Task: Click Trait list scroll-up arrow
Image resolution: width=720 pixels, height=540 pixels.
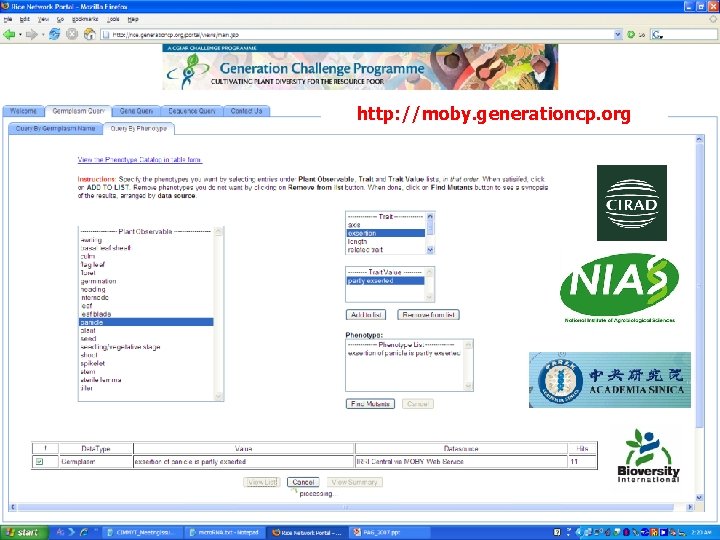Action: click(x=430, y=216)
